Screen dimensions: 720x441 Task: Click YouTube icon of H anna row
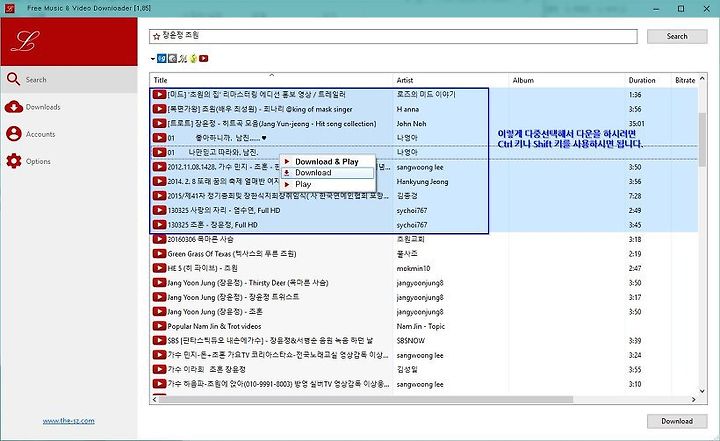click(x=159, y=109)
